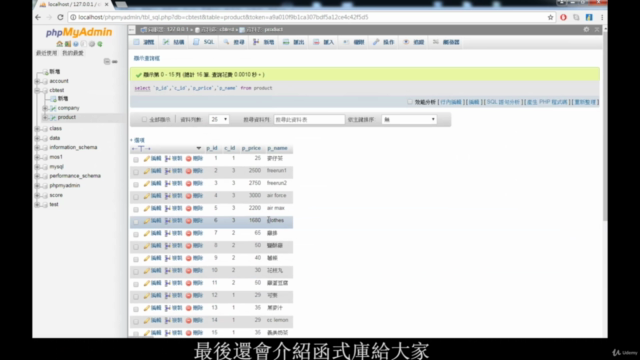The width and height of the screenshot is (640, 360).
Task: Expand the account database node
Action: pyautogui.click(x=38, y=81)
